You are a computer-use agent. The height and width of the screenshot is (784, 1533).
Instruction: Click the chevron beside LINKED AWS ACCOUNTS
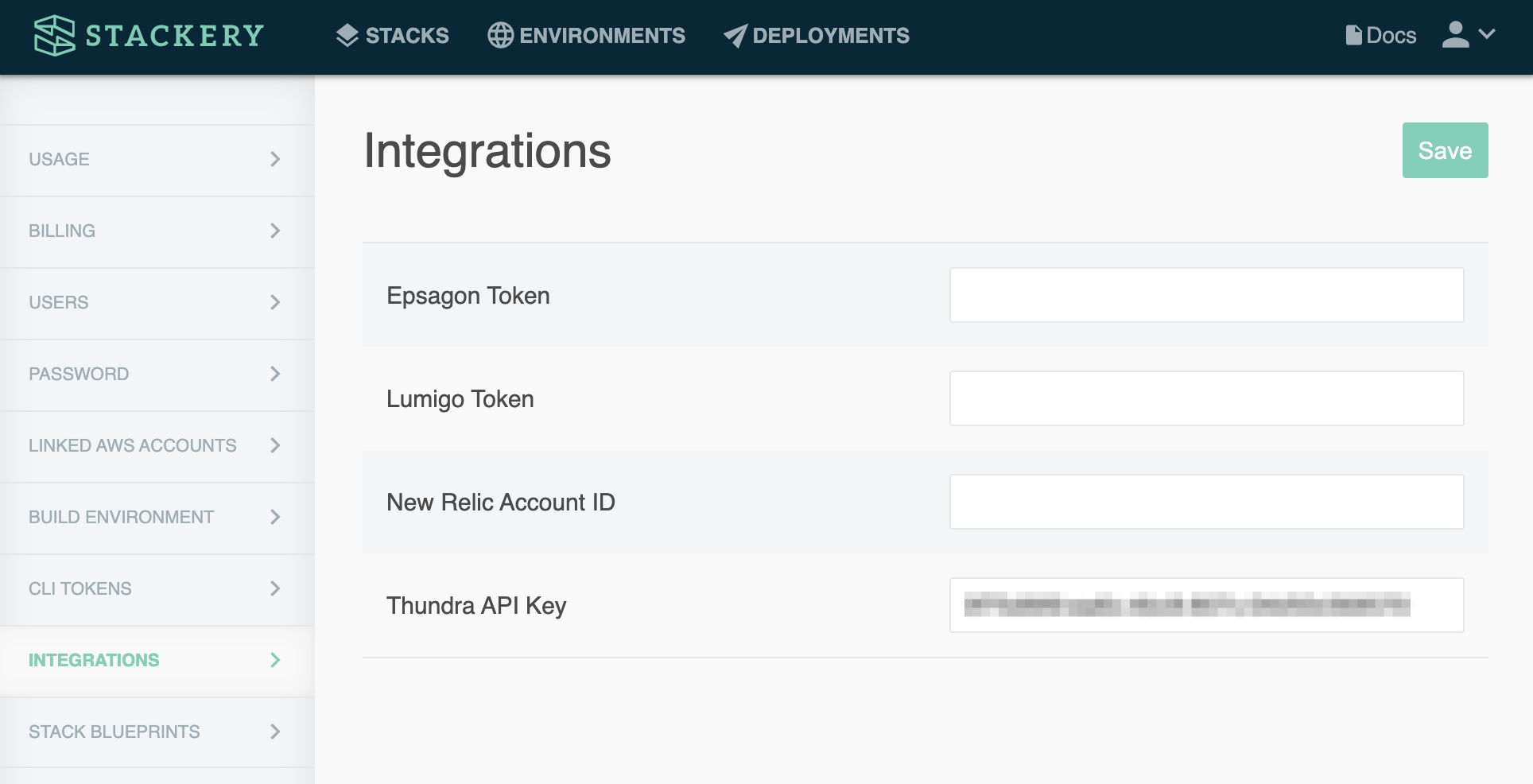click(275, 445)
